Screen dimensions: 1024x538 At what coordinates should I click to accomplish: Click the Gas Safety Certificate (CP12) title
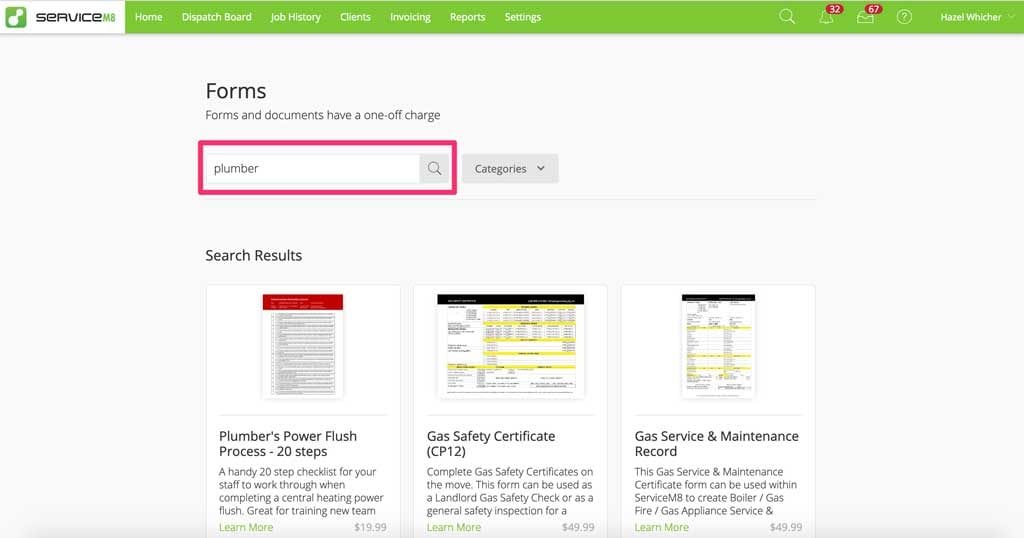[491, 443]
